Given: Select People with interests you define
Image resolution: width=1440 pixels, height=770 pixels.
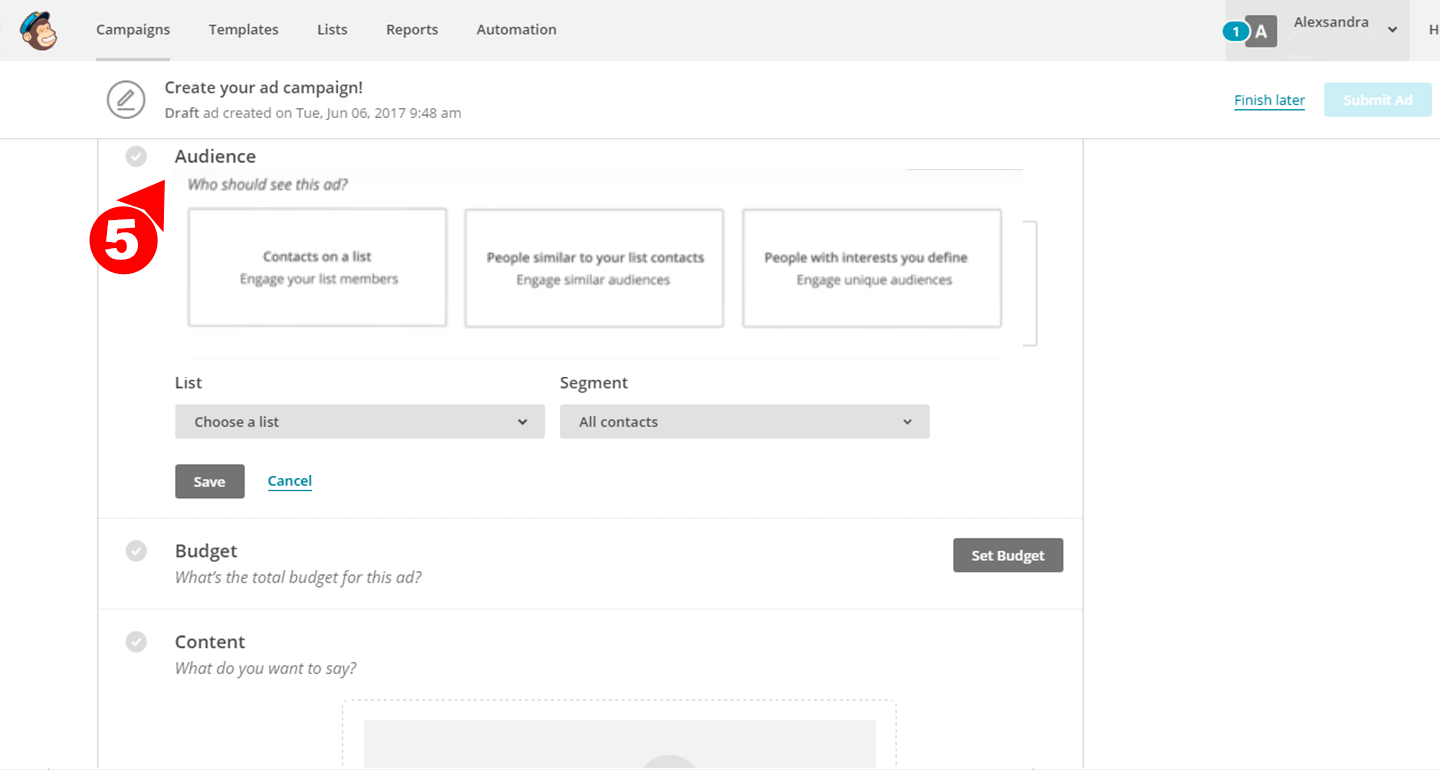Looking at the screenshot, I should pyautogui.click(x=871, y=268).
